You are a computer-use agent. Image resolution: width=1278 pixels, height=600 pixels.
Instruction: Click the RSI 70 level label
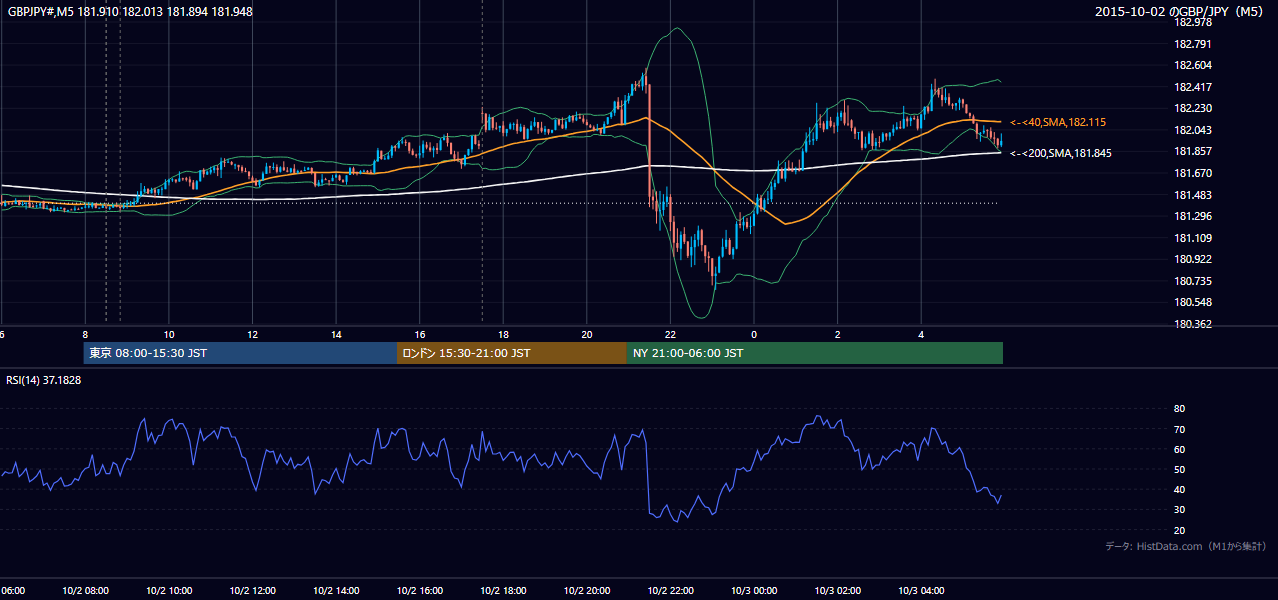[x=1179, y=429]
